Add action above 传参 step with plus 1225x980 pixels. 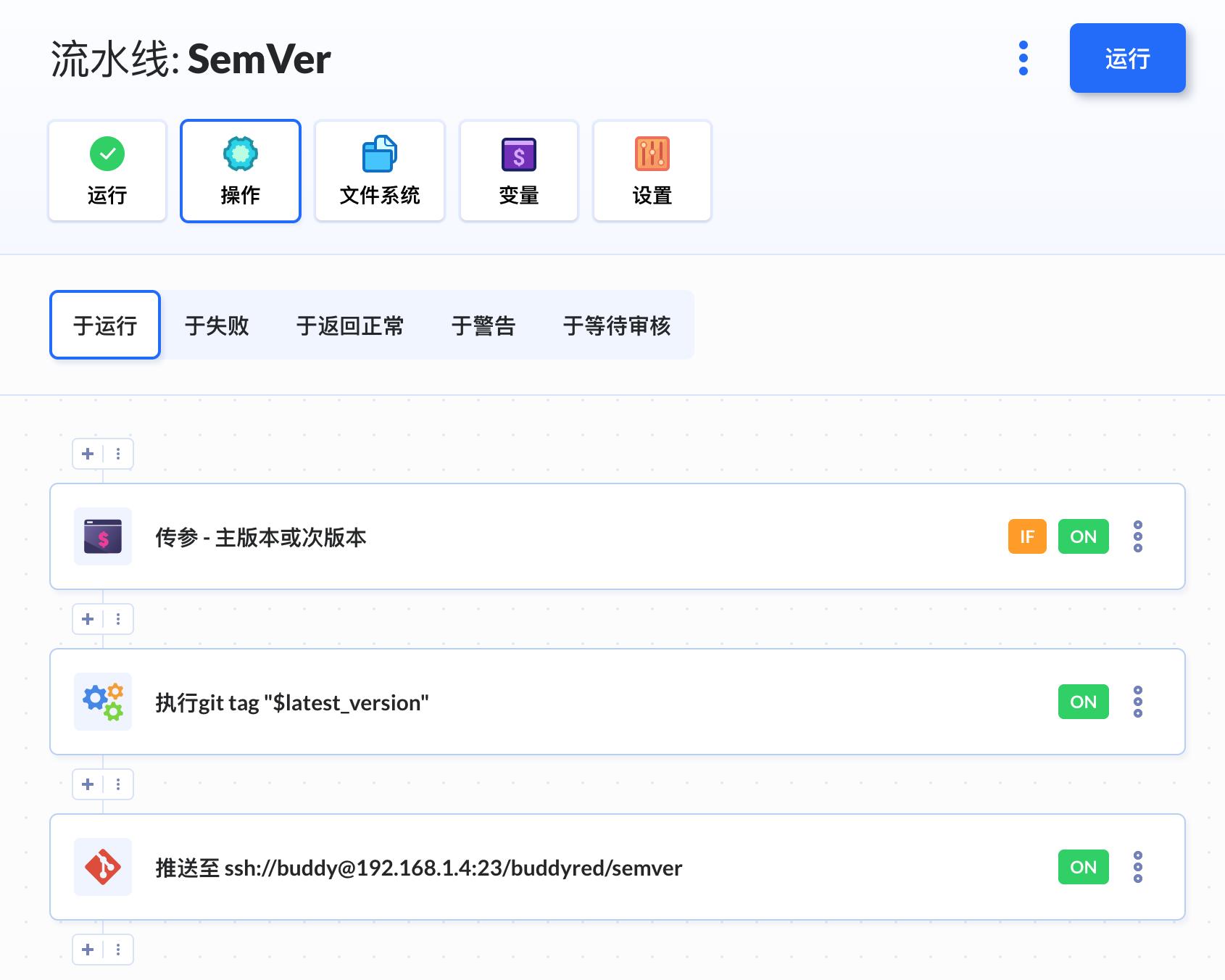88,454
